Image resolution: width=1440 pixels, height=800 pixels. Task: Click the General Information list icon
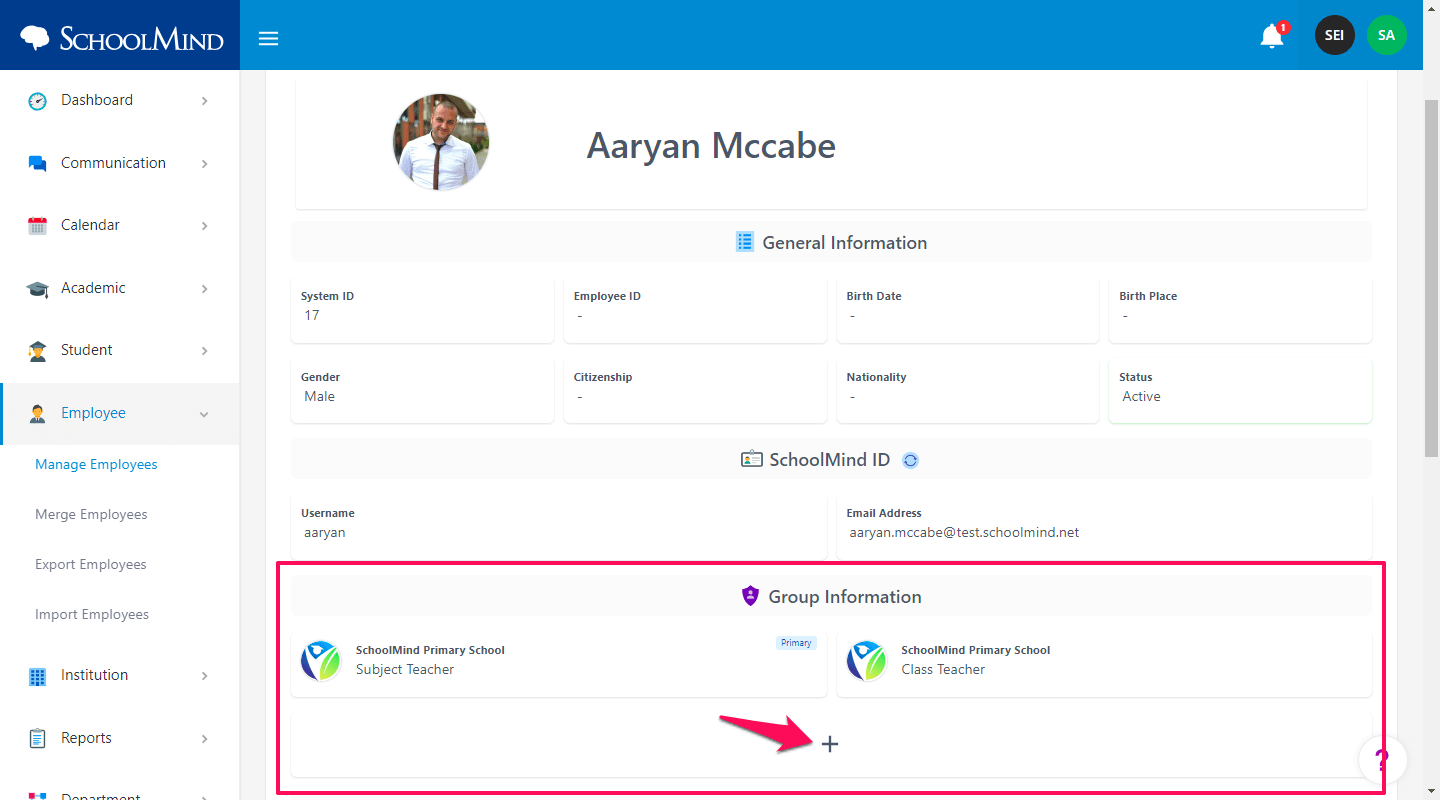coord(745,241)
